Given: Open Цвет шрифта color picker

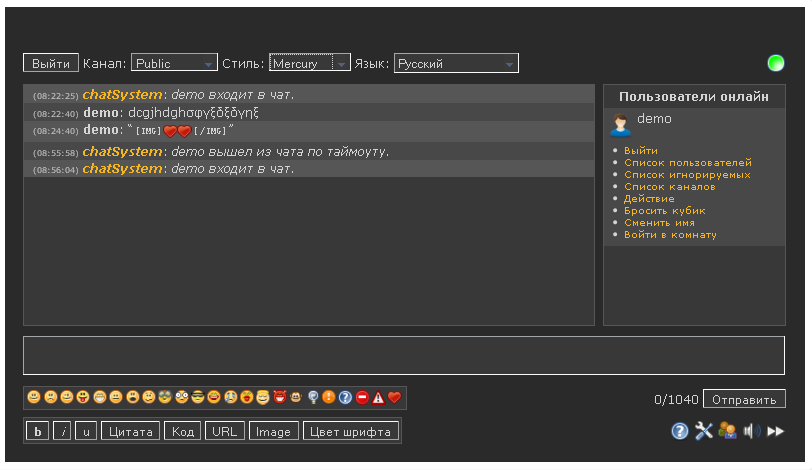Looking at the screenshot, I should [351, 431].
